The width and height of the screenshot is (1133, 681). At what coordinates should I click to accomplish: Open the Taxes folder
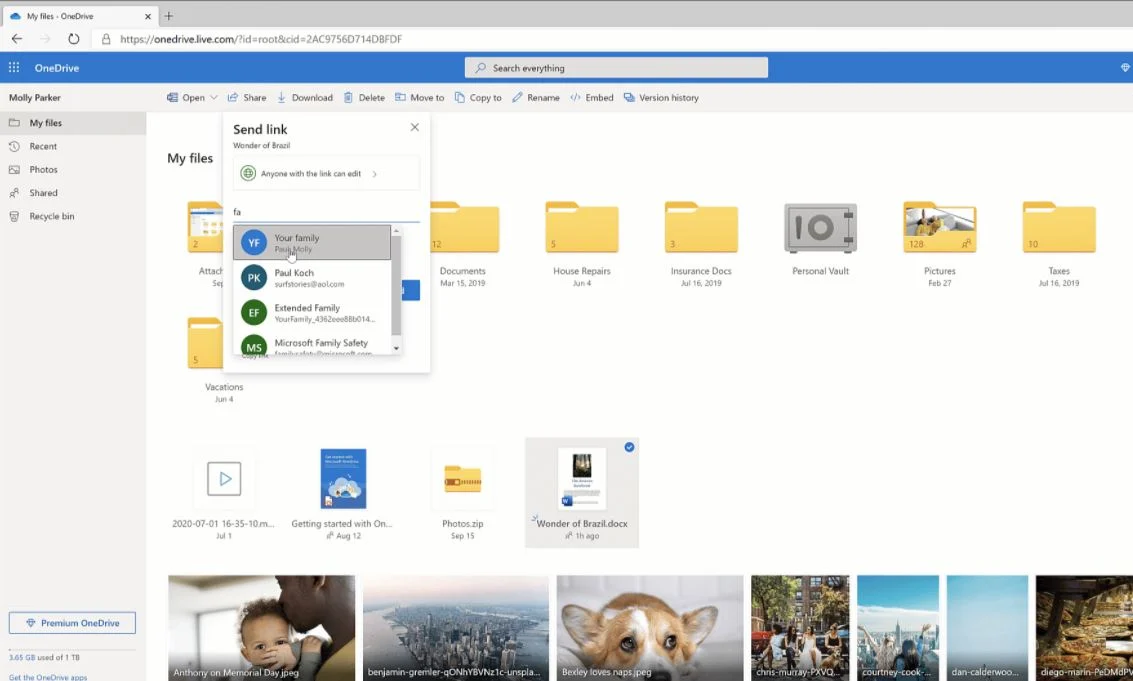click(1059, 228)
